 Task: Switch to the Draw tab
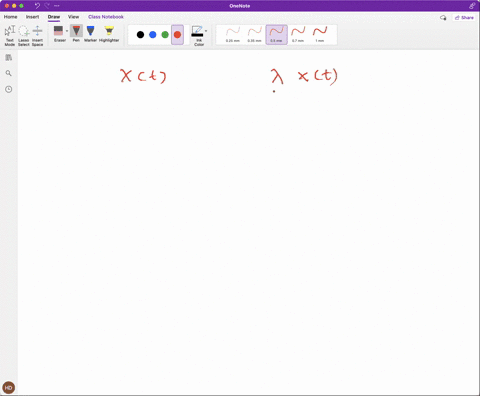[54, 17]
